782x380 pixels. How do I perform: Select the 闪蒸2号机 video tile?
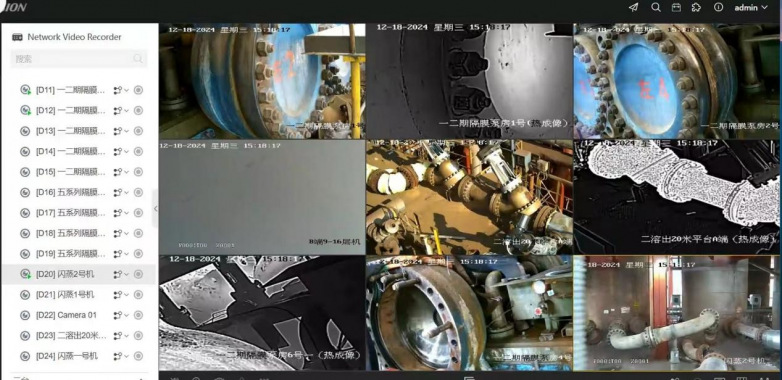point(677,313)
